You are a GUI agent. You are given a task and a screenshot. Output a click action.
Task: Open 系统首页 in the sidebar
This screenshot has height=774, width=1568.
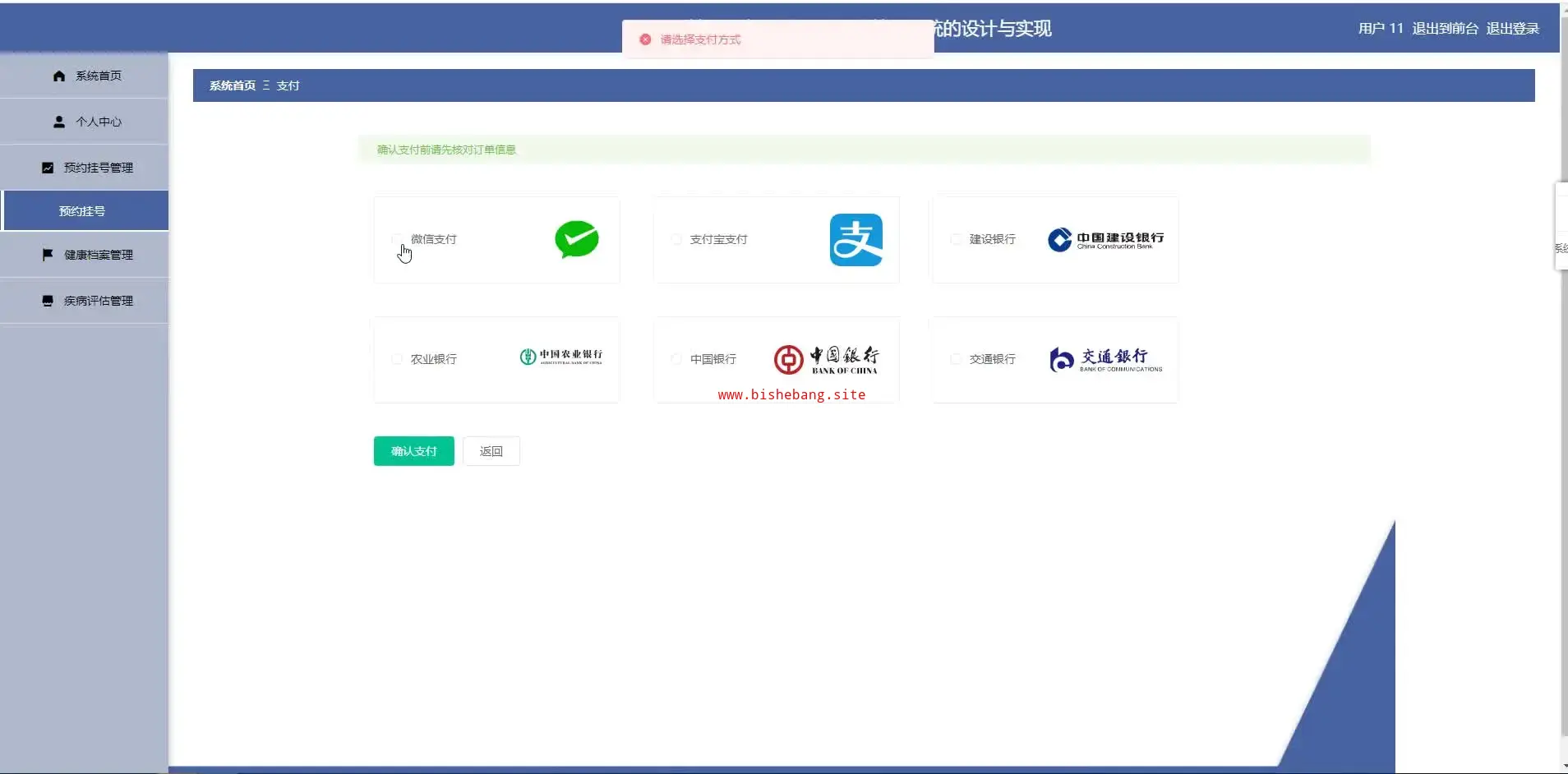pos(84,76)
